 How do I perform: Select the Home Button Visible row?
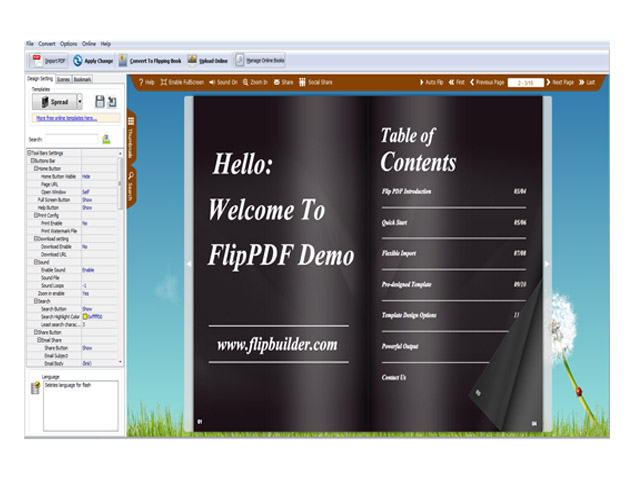72,176
